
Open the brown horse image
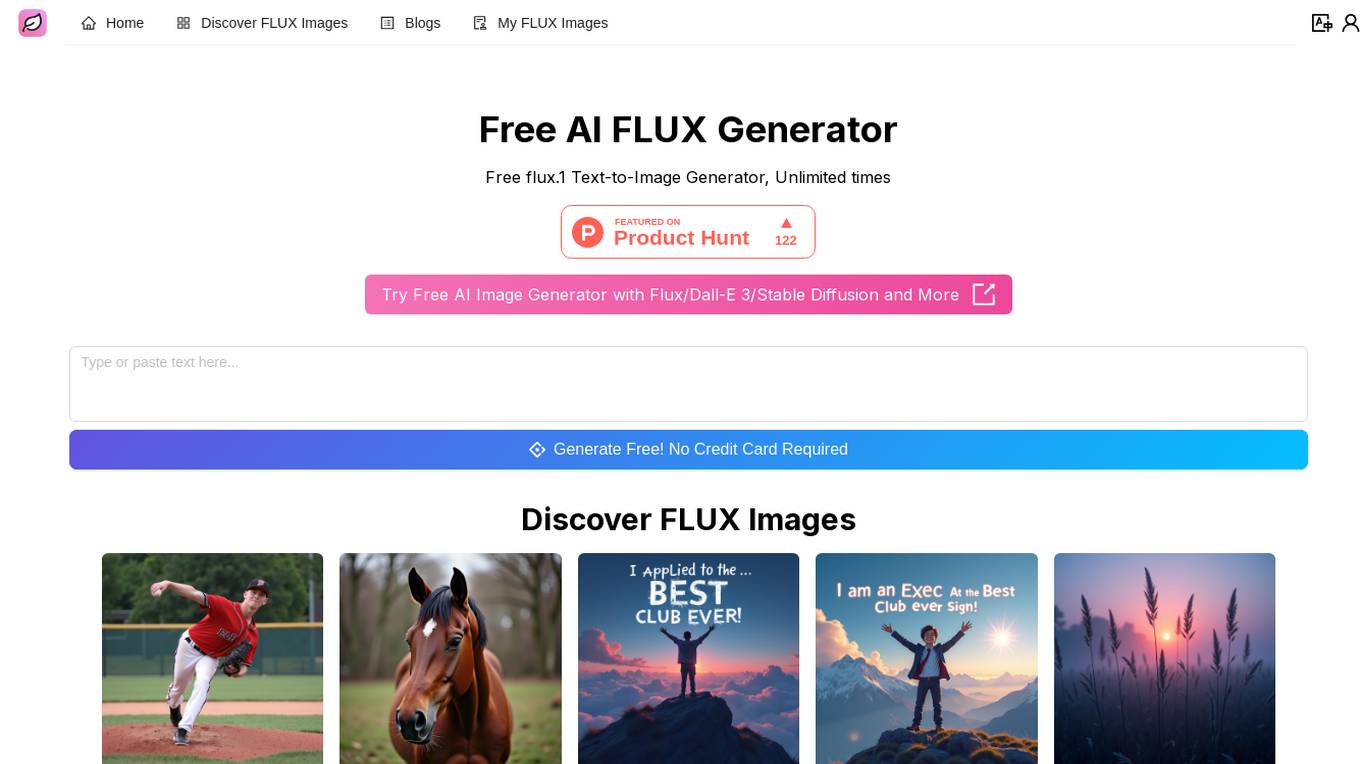tap(450, 658)
